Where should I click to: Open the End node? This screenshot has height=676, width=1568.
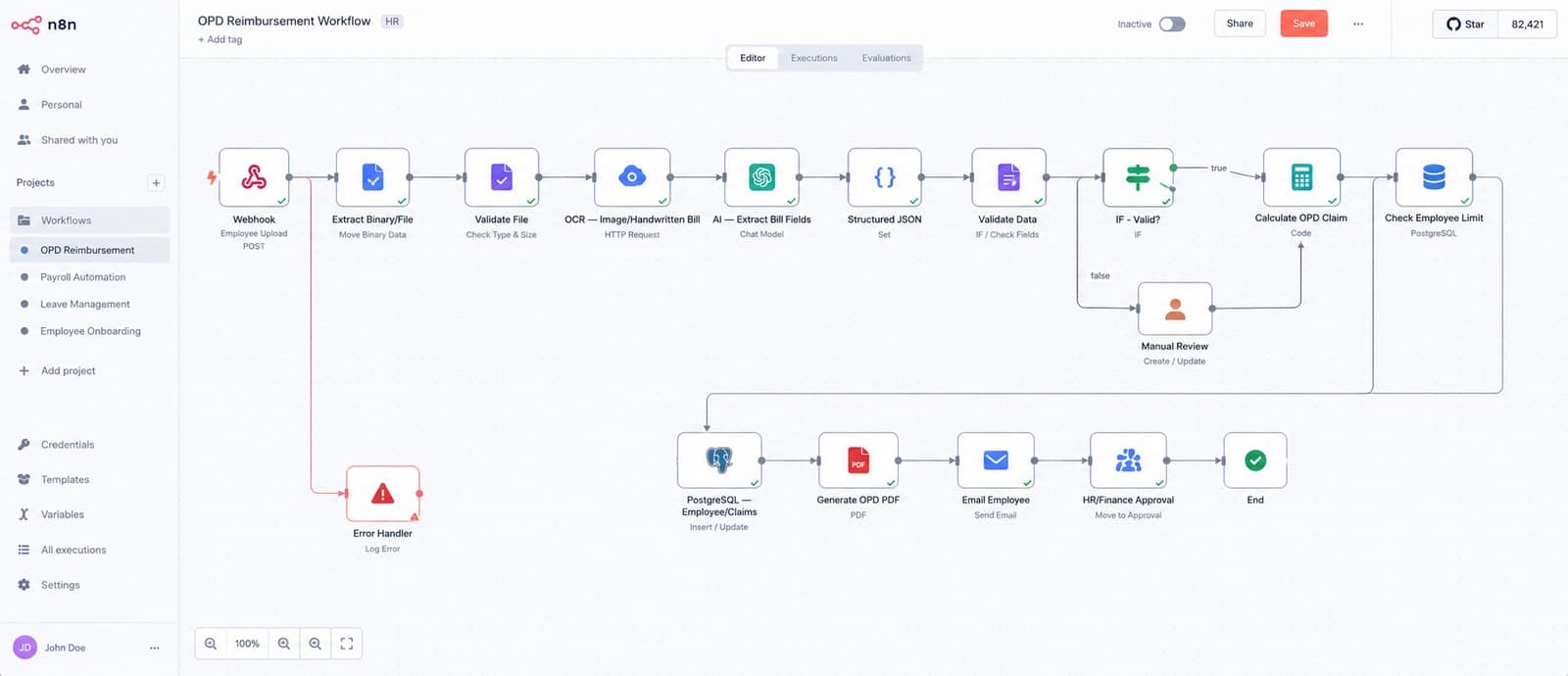(x=1255, y=459)
